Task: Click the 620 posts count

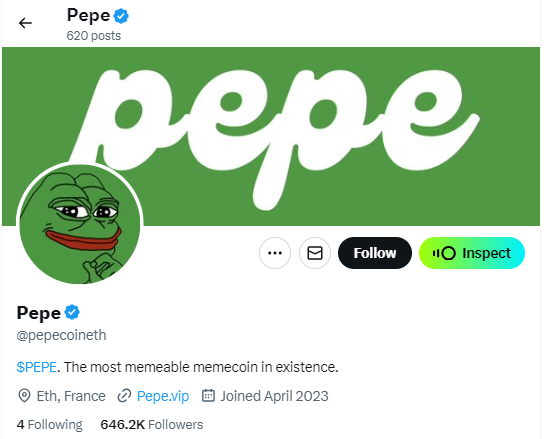Action: click(x=94, y=36)
